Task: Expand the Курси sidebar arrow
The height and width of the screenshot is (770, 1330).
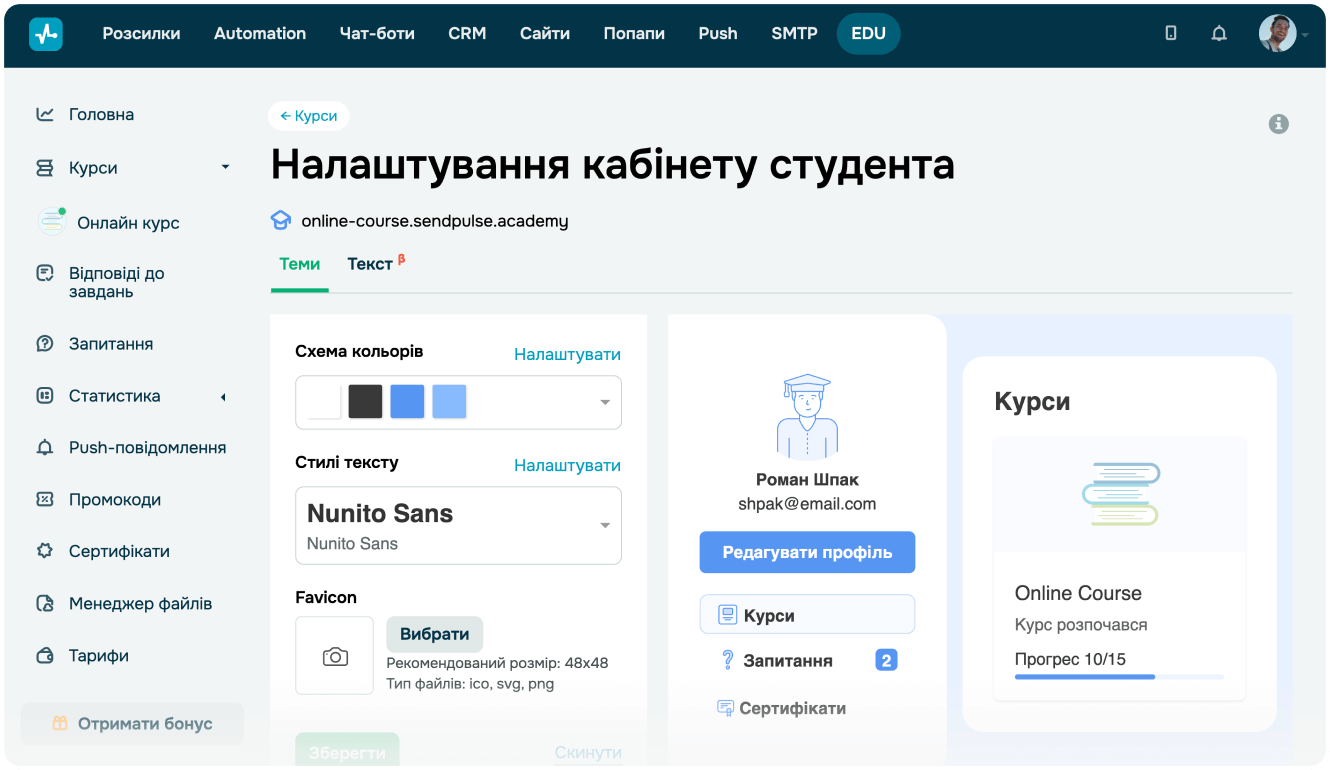Action: coord(225,167)
